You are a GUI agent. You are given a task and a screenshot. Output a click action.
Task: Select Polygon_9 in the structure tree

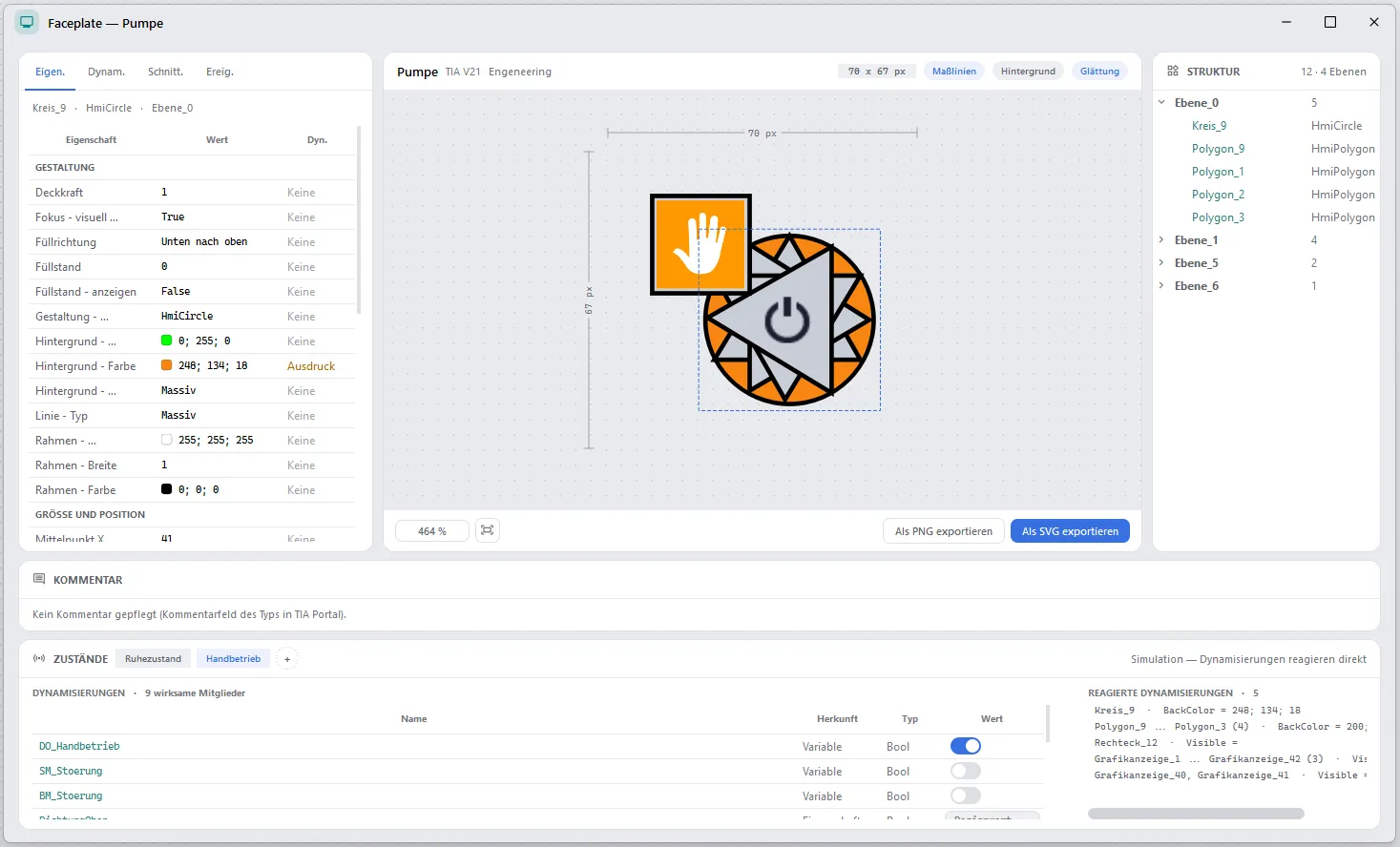1218,149
